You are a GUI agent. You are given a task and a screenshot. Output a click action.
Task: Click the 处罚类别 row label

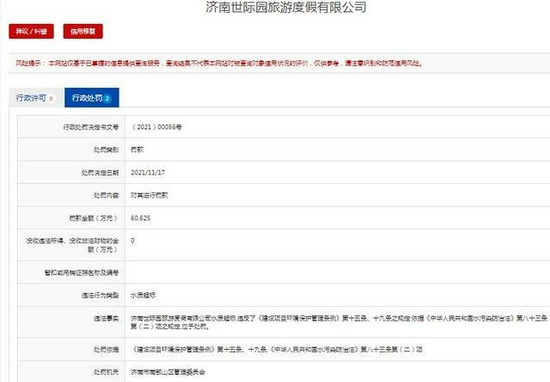106,150
